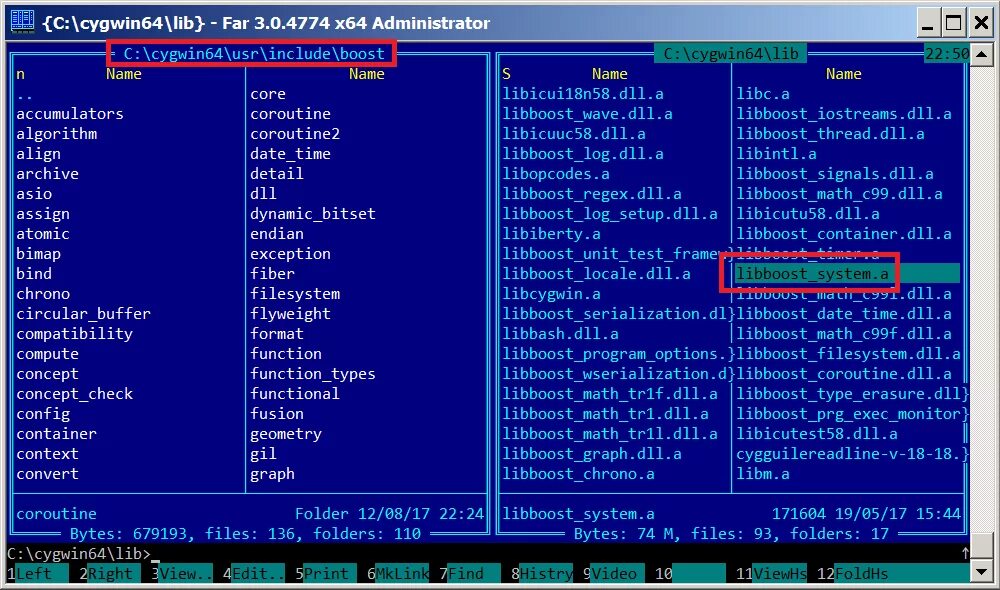Select the accumulators folder

click(70, 114)
